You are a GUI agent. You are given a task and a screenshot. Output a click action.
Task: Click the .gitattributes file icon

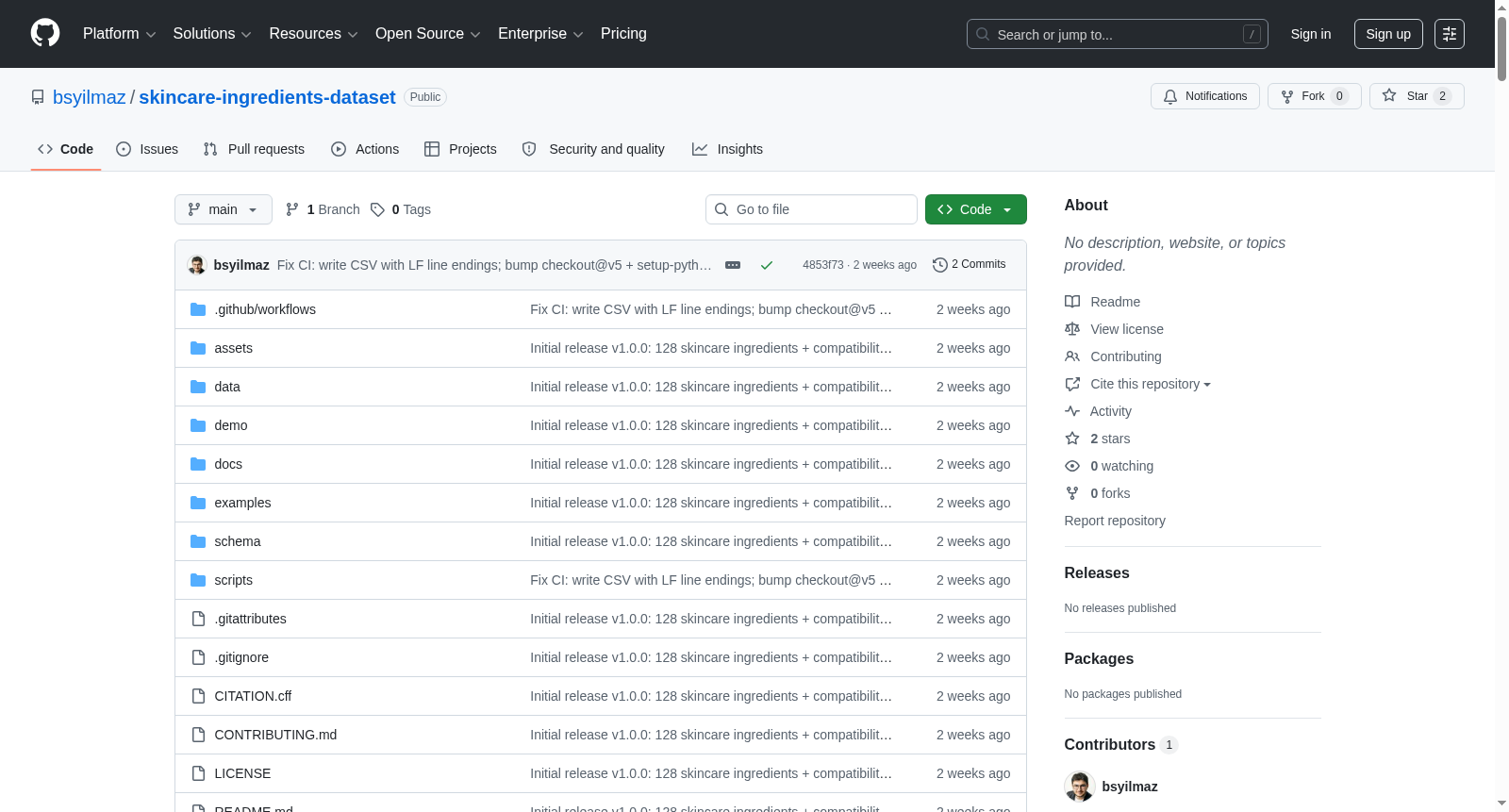click(x=198, y=619)
